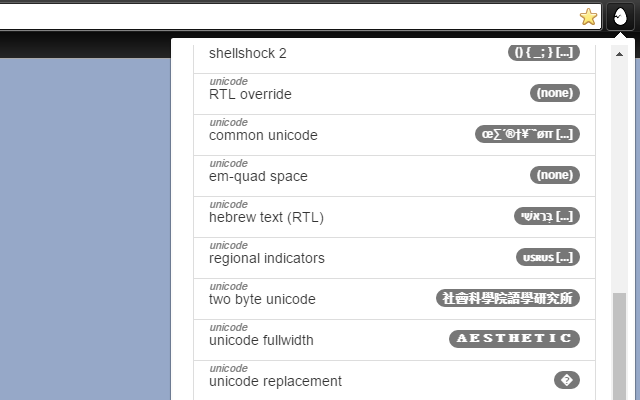Click the AESTHETIC fullwidth badge
Image resolution: width=640 pixels, height=400 pixels.
pyautogui.click(x=514, y=339)
